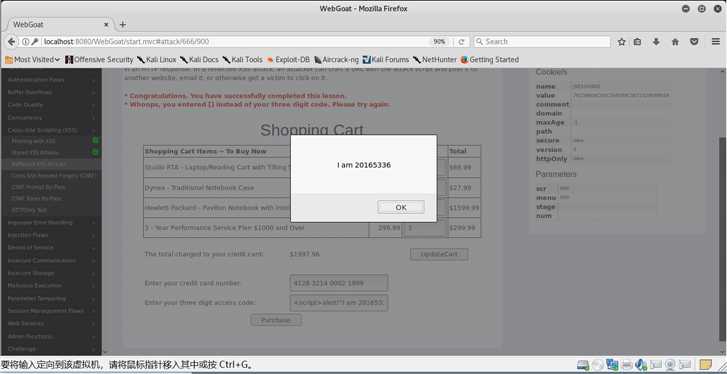Reload the page with the refresh icon
Viewport: 727px width, 374px height.
(461, 42)
